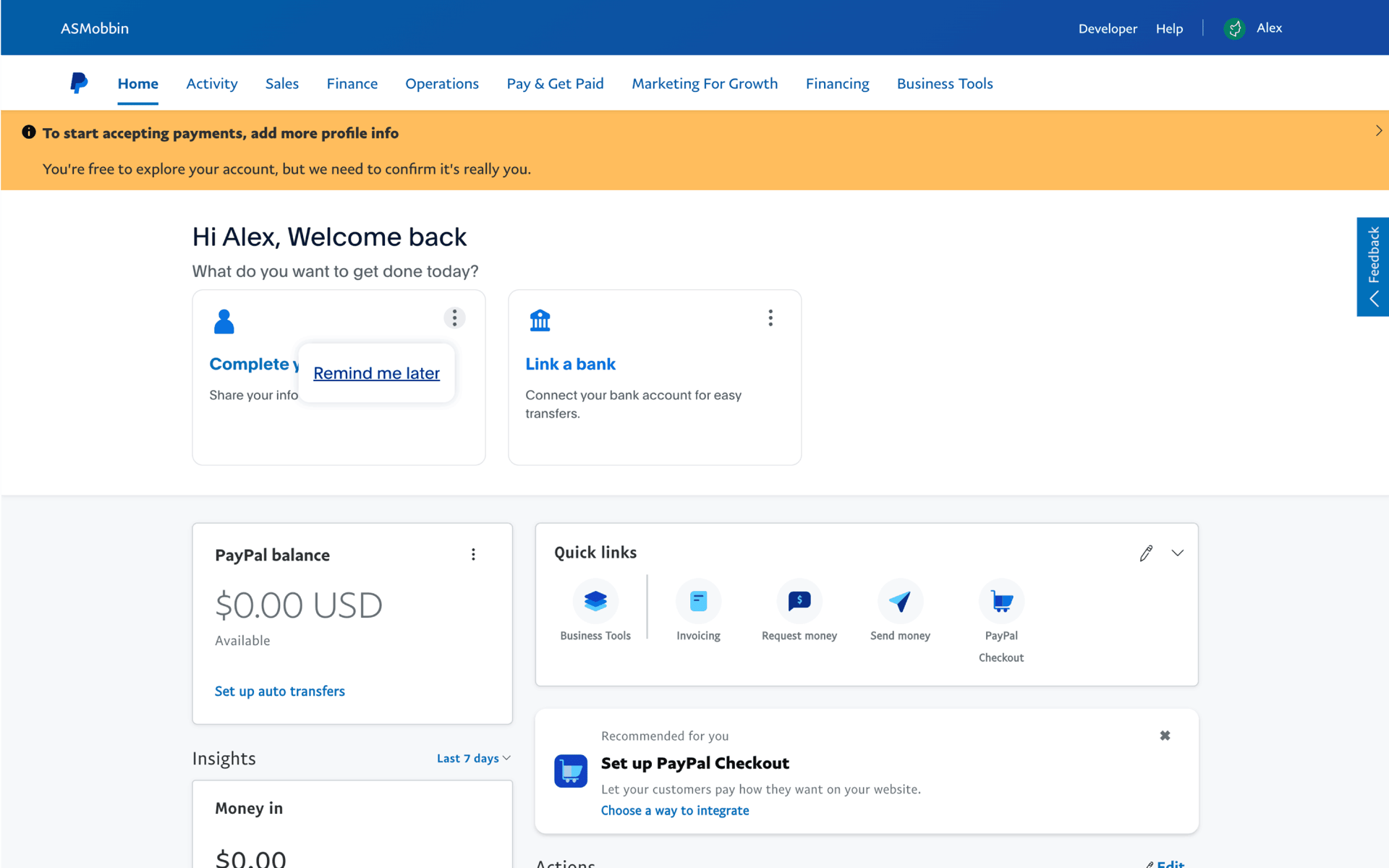1389x868 pixels.
Task: Open the Business Tools nav tab
Action: tap(945, 84)
